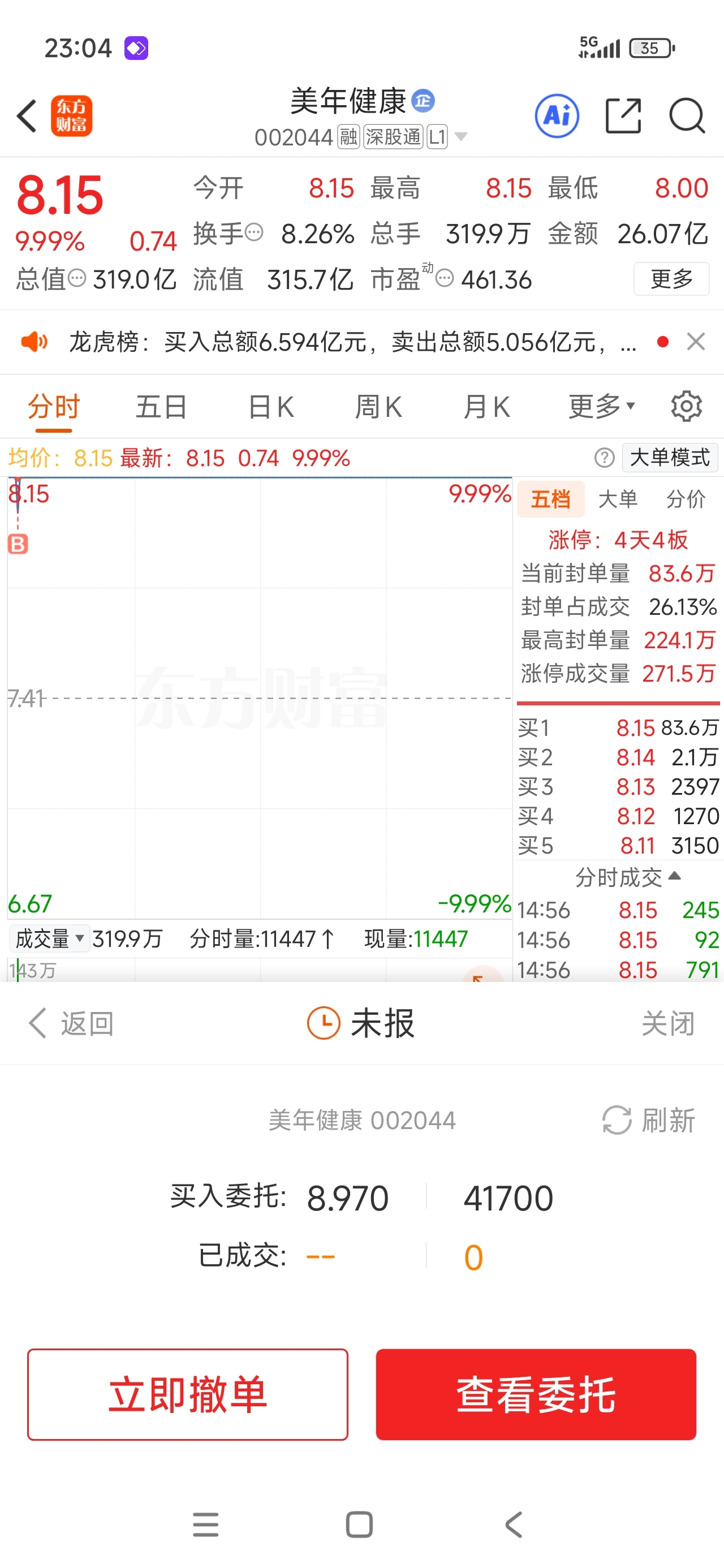Tap the Android home square button
The width and height of the screenshot is (724, 1568).
click(359, 1525)
